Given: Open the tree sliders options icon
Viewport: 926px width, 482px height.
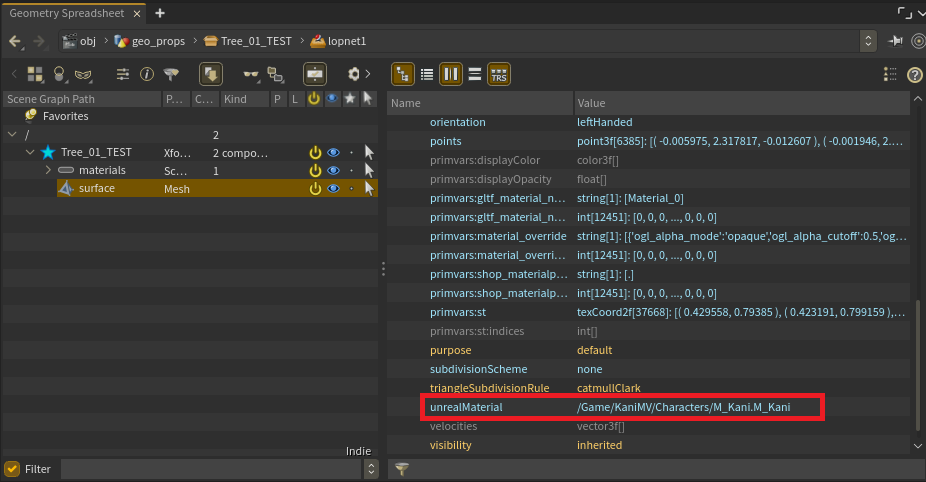Looking at the screenshot, I should [123, 74].
